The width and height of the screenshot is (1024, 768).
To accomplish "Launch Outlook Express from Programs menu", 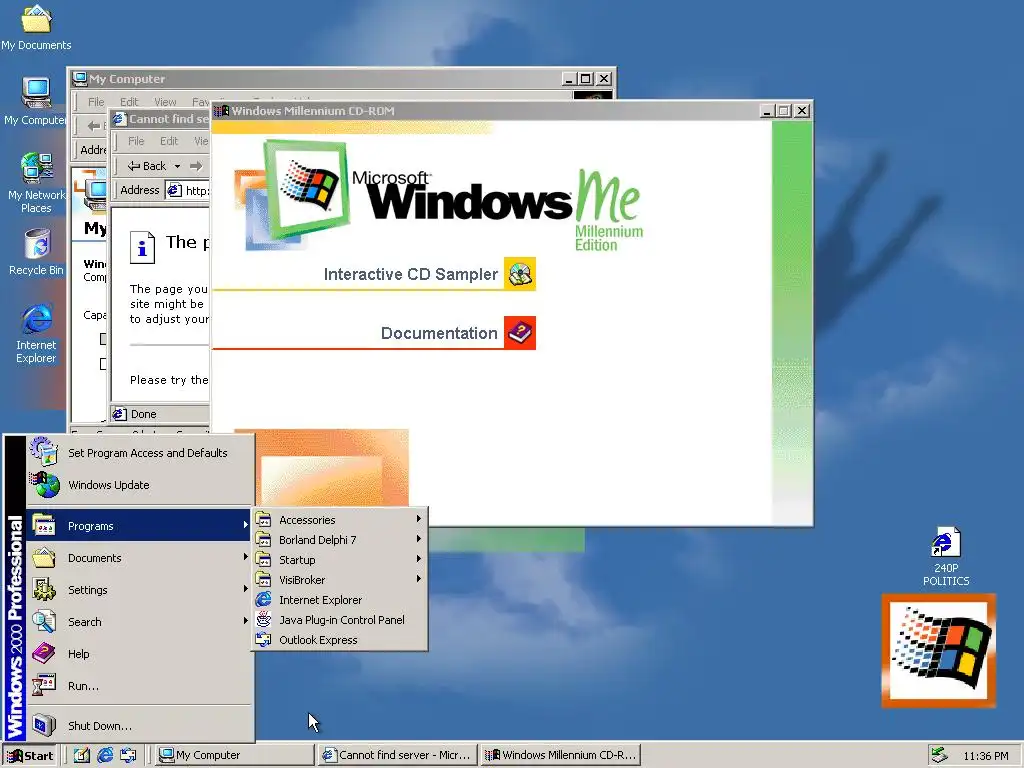I will (340, 640).
